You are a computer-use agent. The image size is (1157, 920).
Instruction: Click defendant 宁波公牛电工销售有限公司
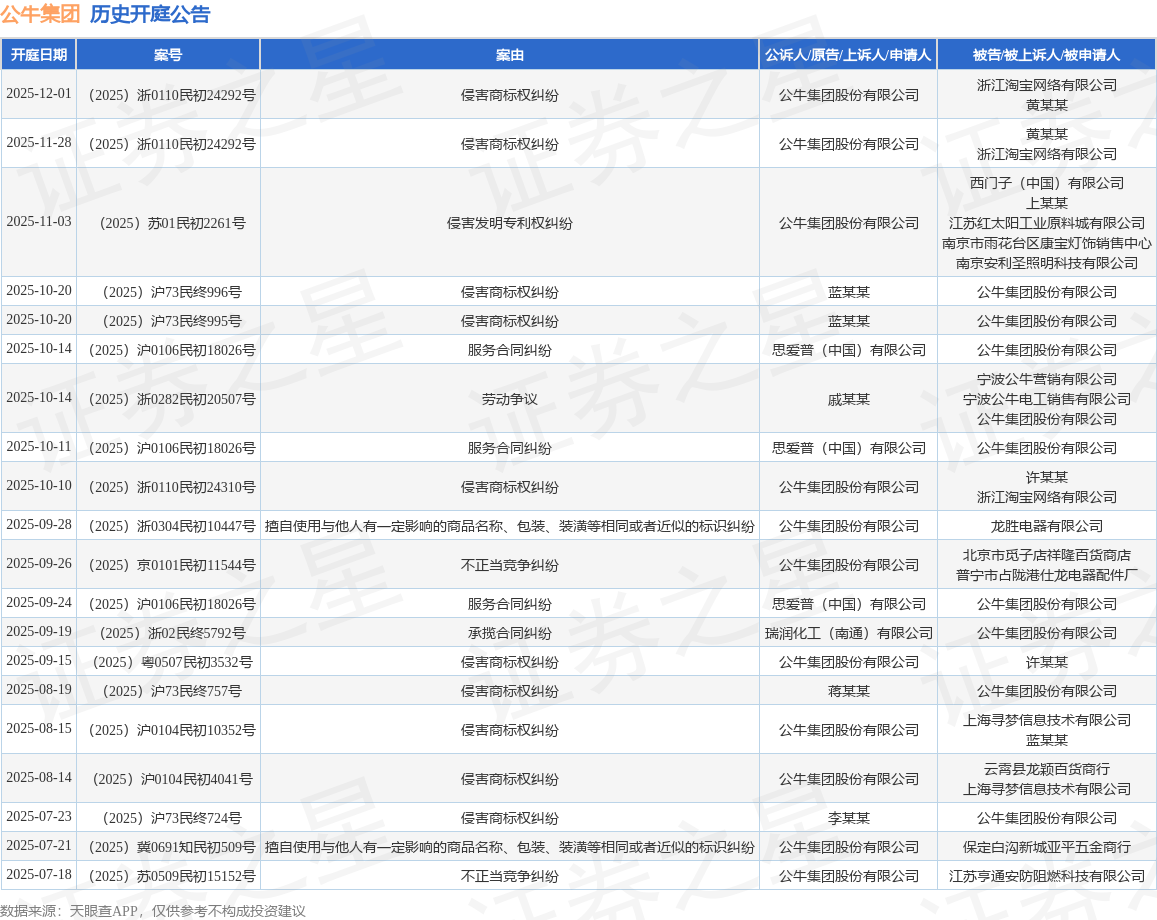point(1046,399)
